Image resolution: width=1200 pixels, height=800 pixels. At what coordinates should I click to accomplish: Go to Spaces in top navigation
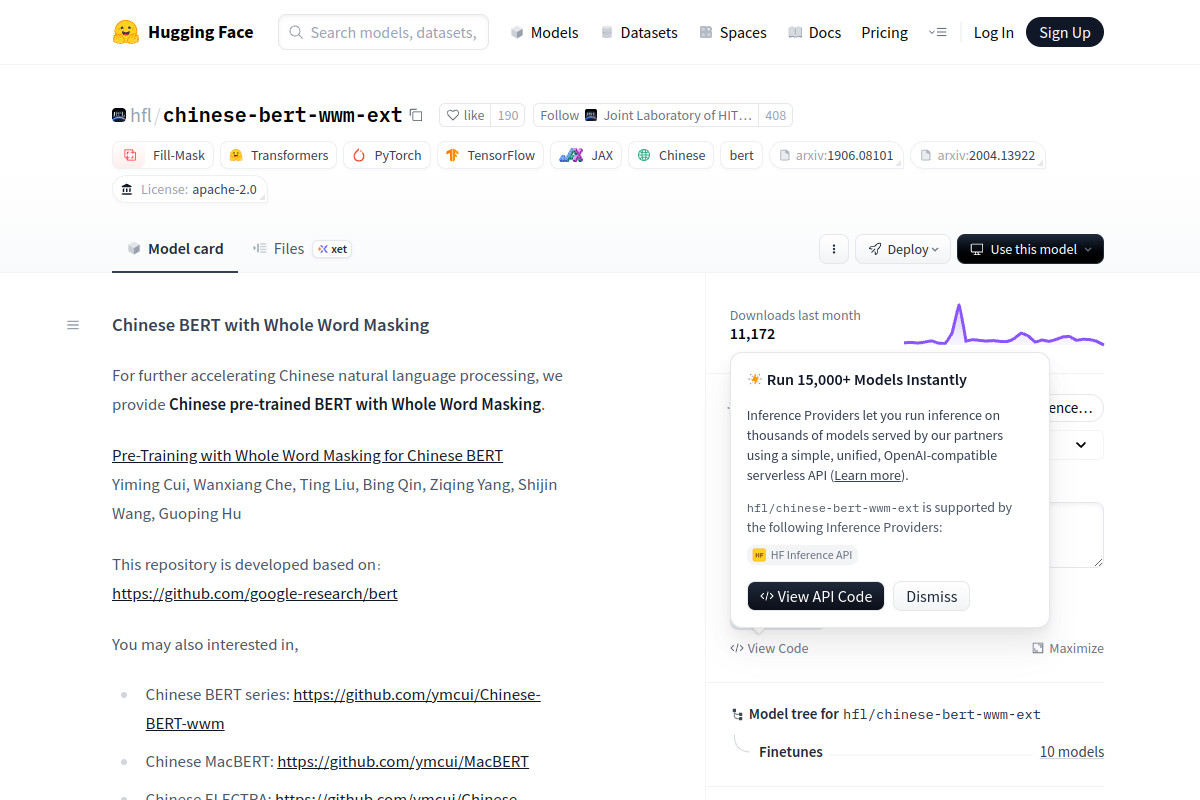[x=733, y=32]
